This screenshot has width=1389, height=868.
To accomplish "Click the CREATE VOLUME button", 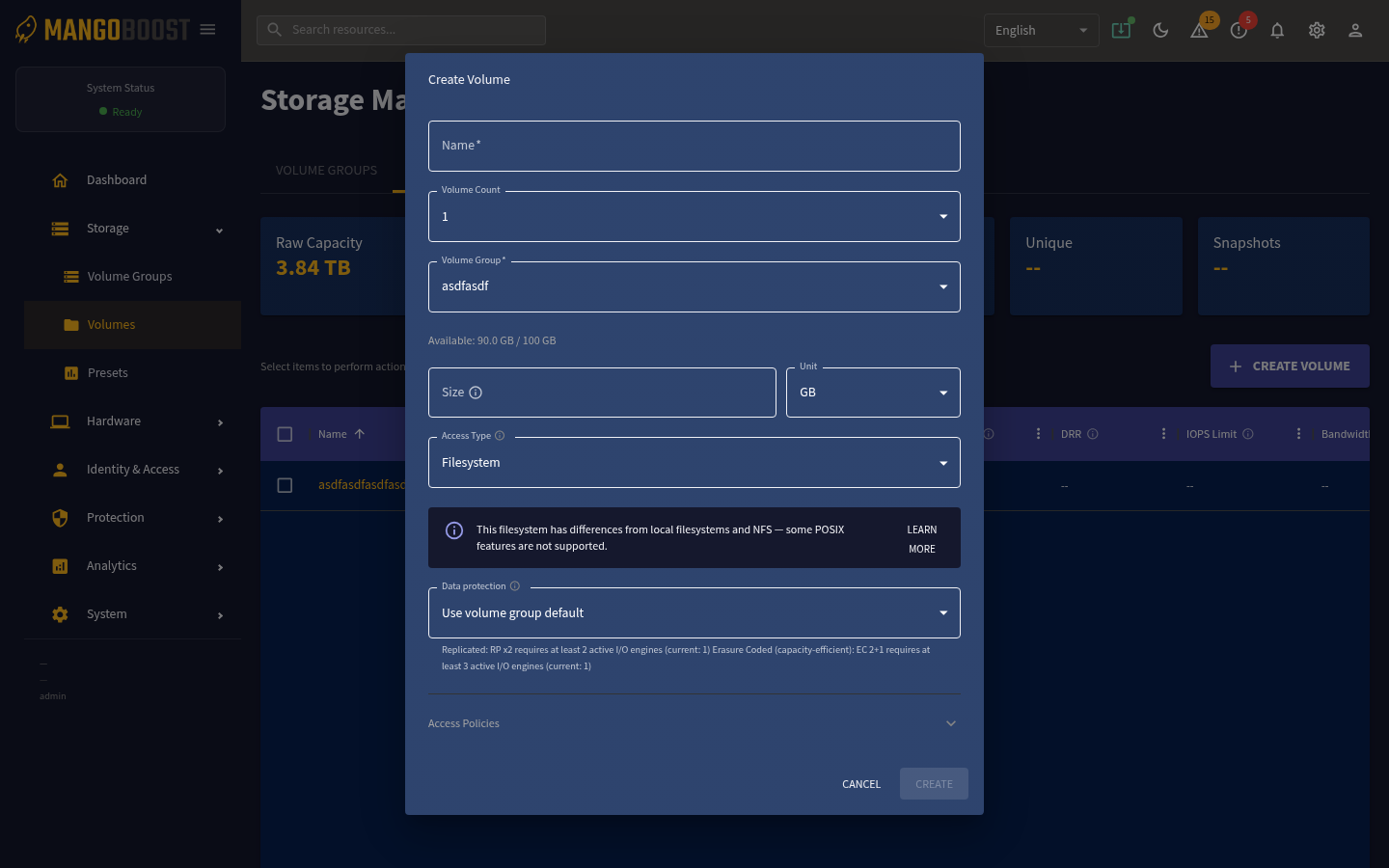I will (x=1290, y=366).
